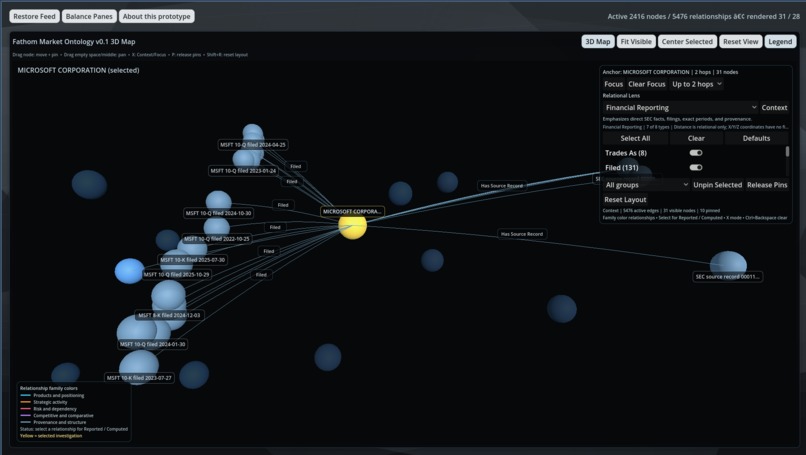Screen dimensions: 806x455
Task: Click the lower Has Source Record edge label
Action: click(x=522, y=234)
